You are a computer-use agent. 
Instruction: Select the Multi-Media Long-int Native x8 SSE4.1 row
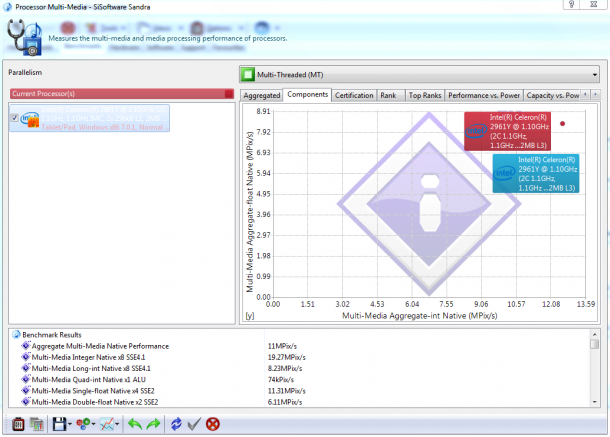[x=91, y=368]
